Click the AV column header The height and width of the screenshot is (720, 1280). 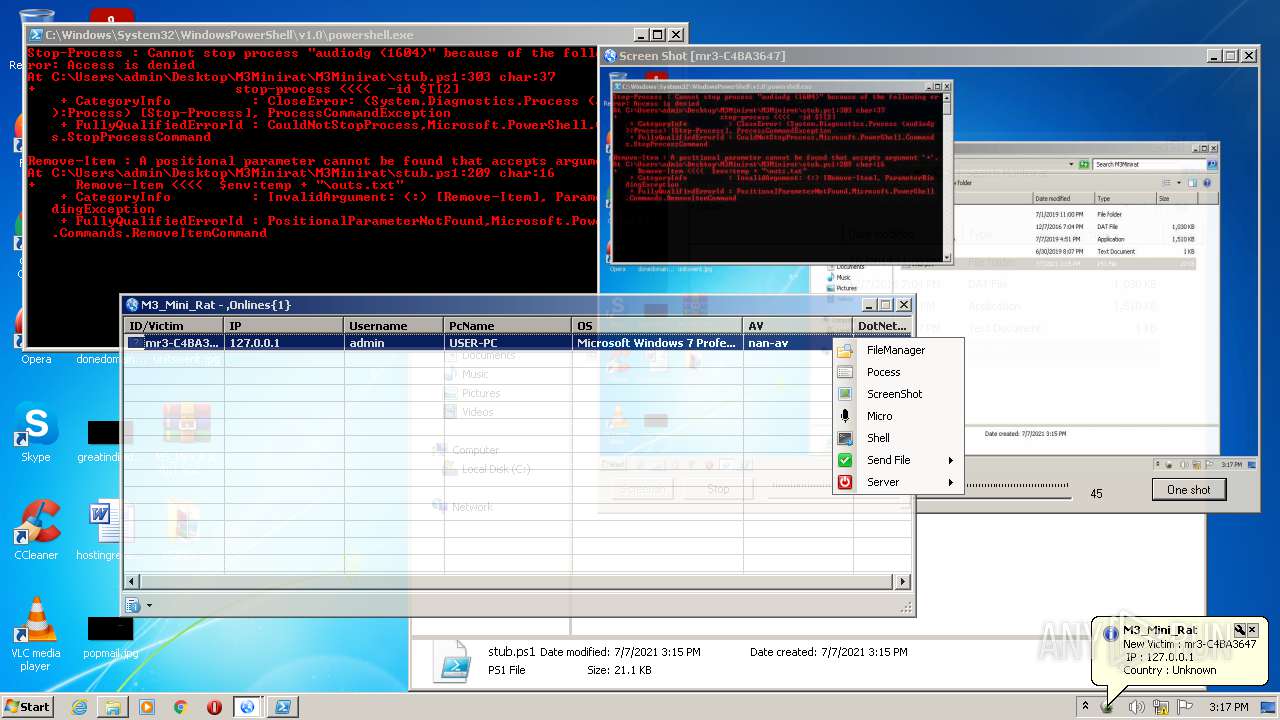tap(797, 326)
